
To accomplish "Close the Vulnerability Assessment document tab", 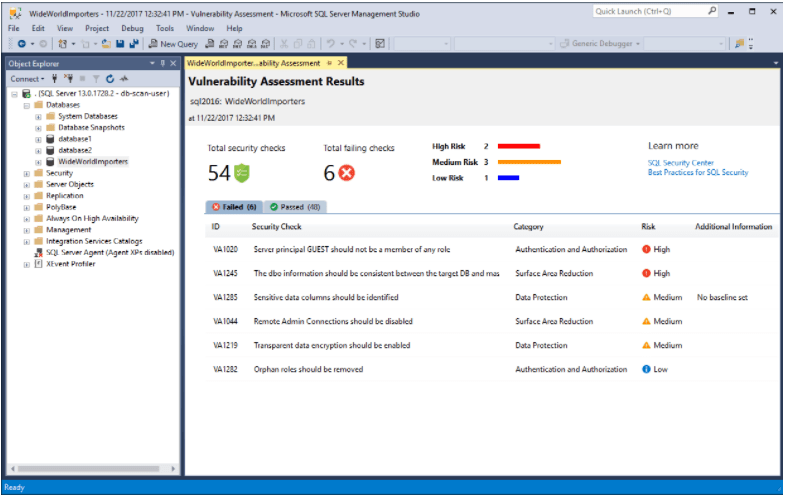I will click(x=341, y=63).
